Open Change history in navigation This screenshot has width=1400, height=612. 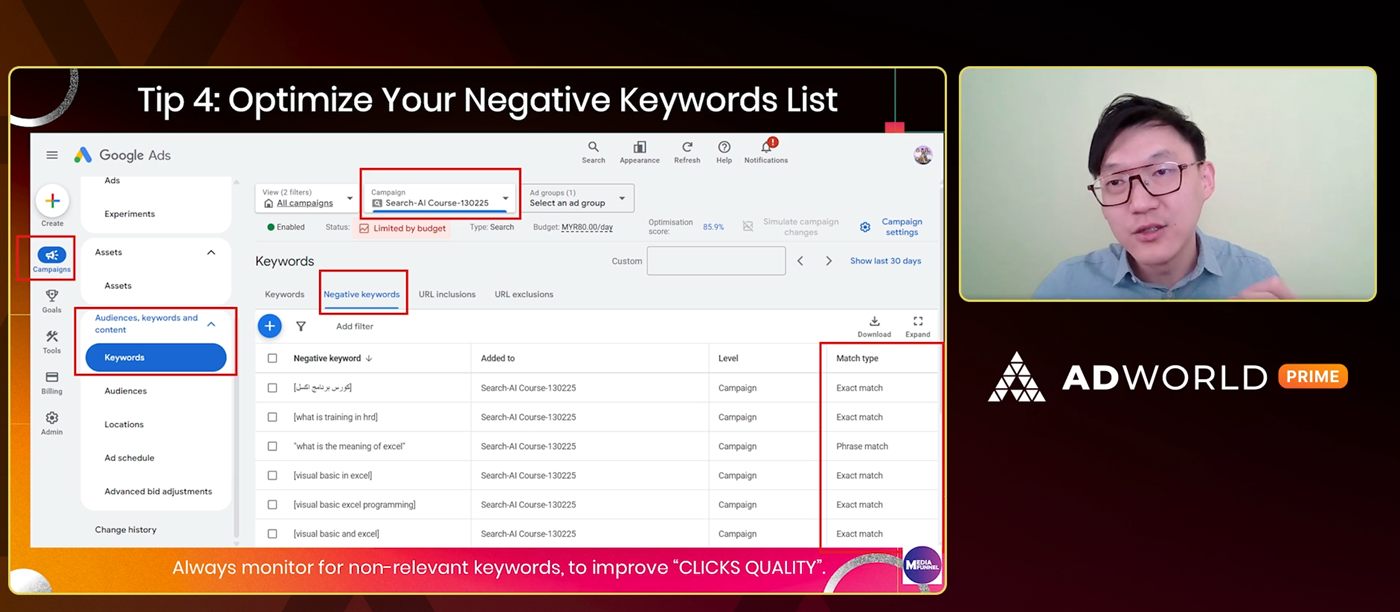point(126,530)
